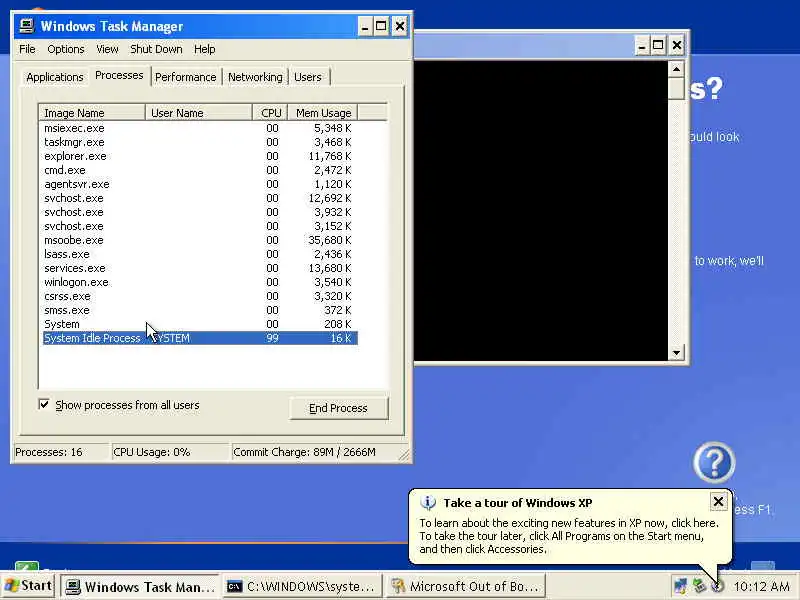The image size is (800, 600).
Task: Click Windows Task Manager taskbar button
Action: coord(140,587)
